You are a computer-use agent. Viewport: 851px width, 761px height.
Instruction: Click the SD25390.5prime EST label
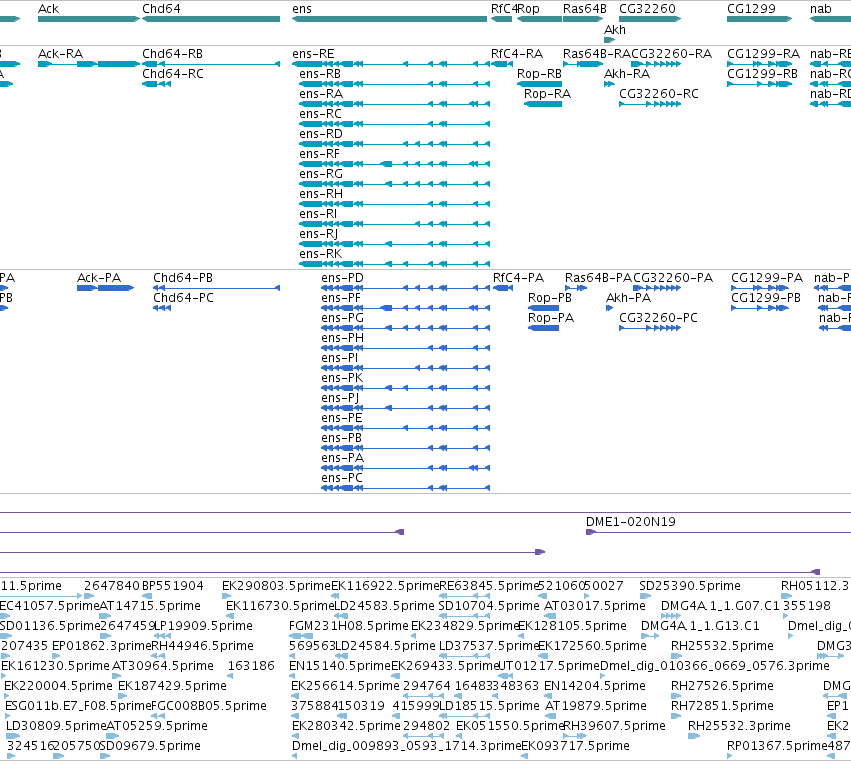(x=690, y=586)
